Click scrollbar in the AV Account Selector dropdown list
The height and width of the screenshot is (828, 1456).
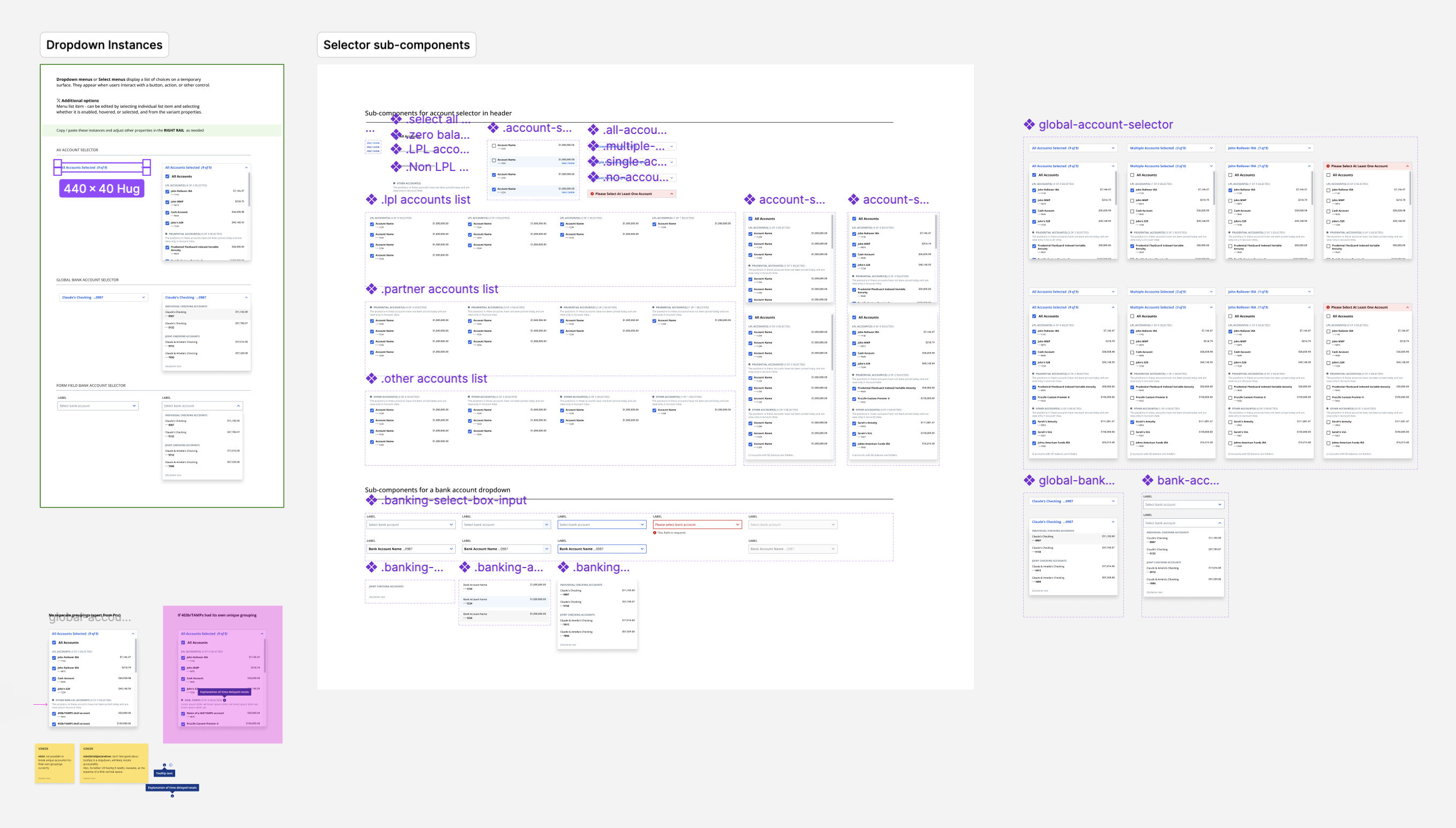249,190
